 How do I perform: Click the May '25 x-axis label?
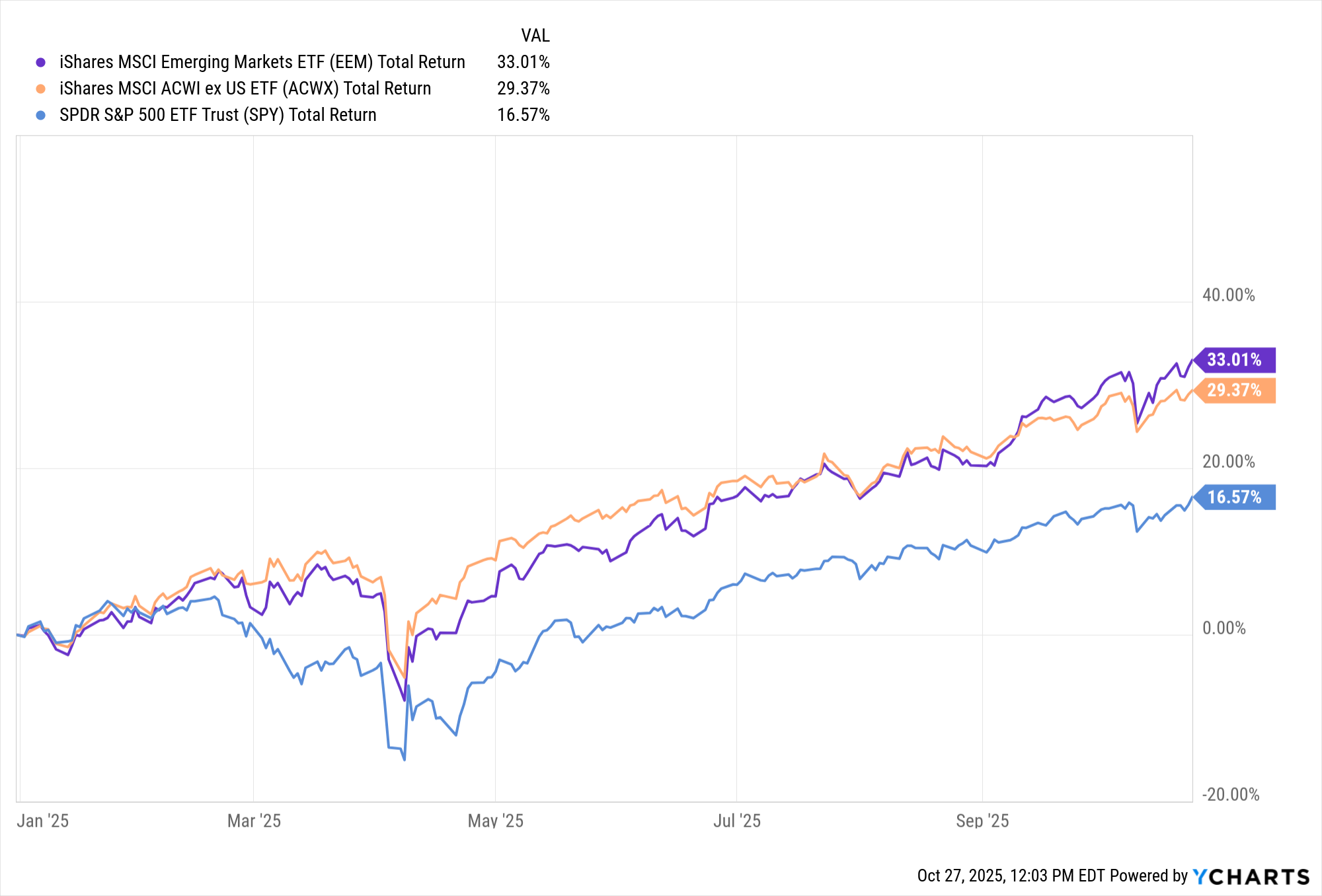pyautogui.click(x=495, y=821)
